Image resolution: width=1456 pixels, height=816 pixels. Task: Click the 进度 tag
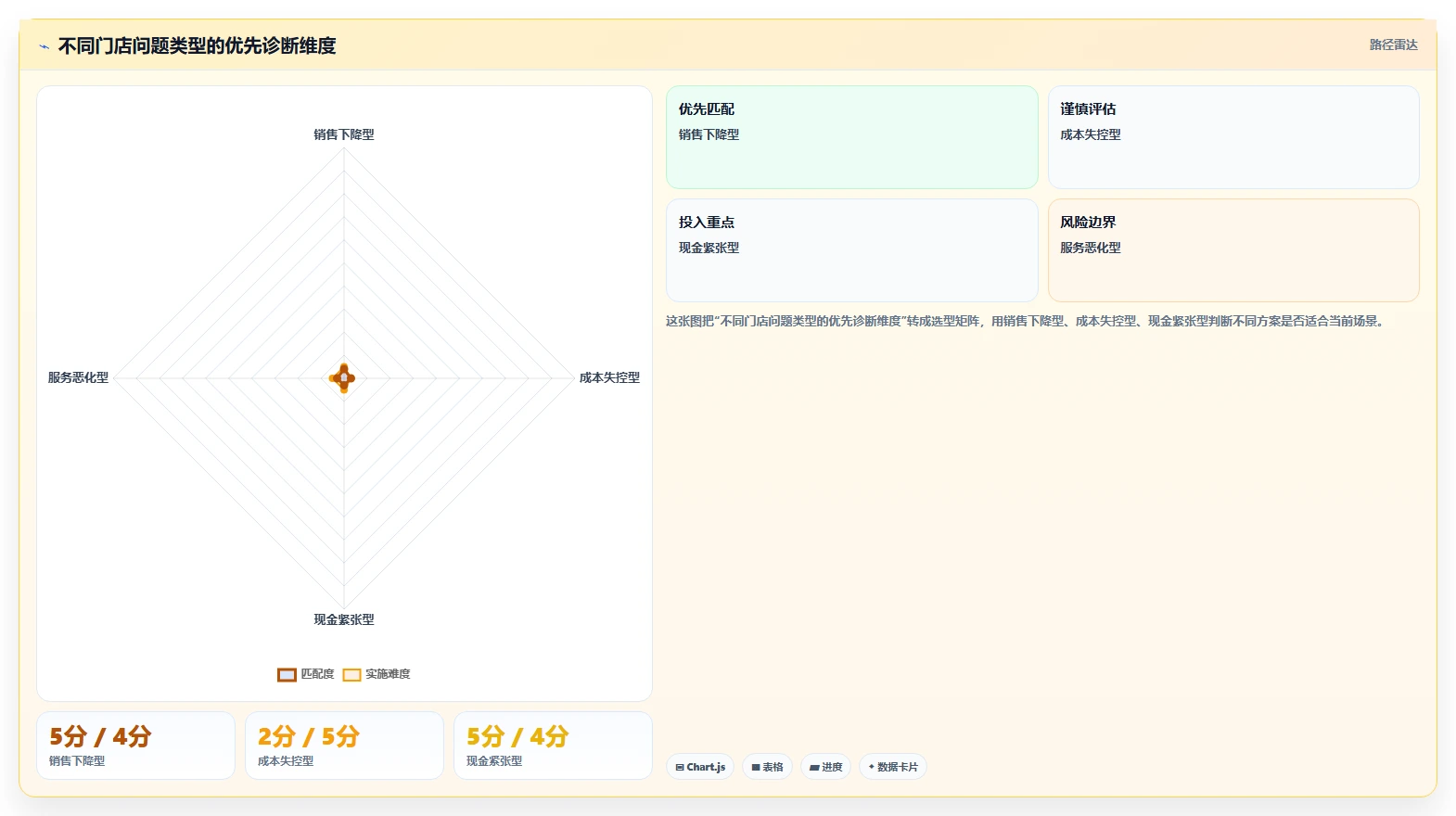click(x=825, y=767)
